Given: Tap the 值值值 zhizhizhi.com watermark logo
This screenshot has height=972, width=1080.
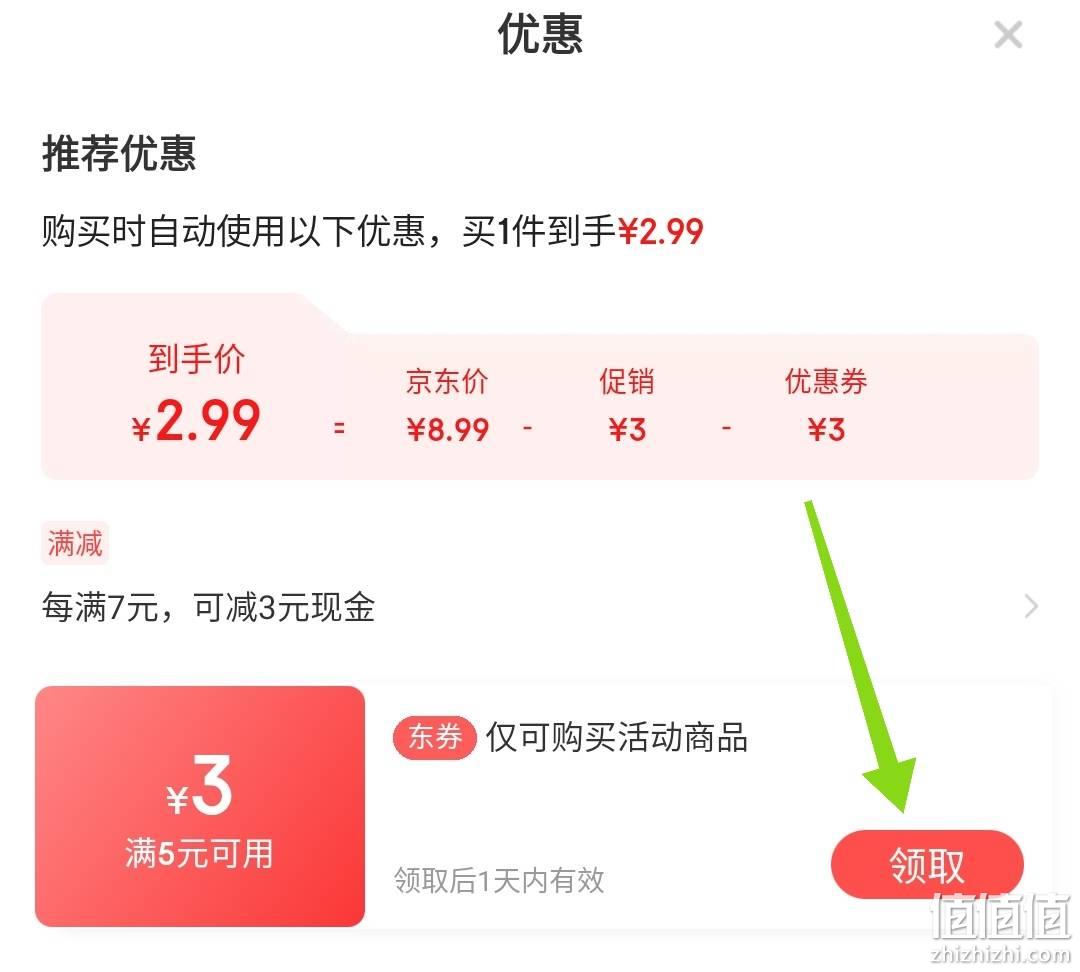Looking at the screenshot, I should (1001, 927).
